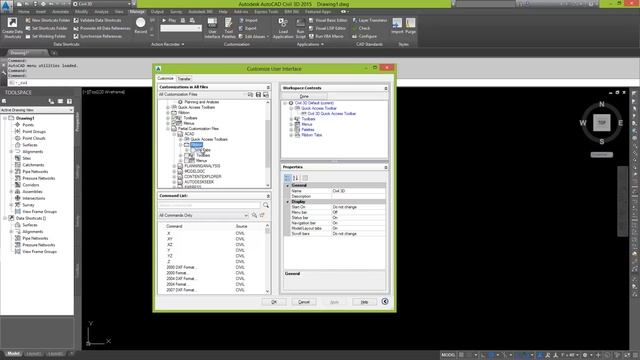
Task: Switch to Transfer tab in CUI dialog
Action: (184, 78)
